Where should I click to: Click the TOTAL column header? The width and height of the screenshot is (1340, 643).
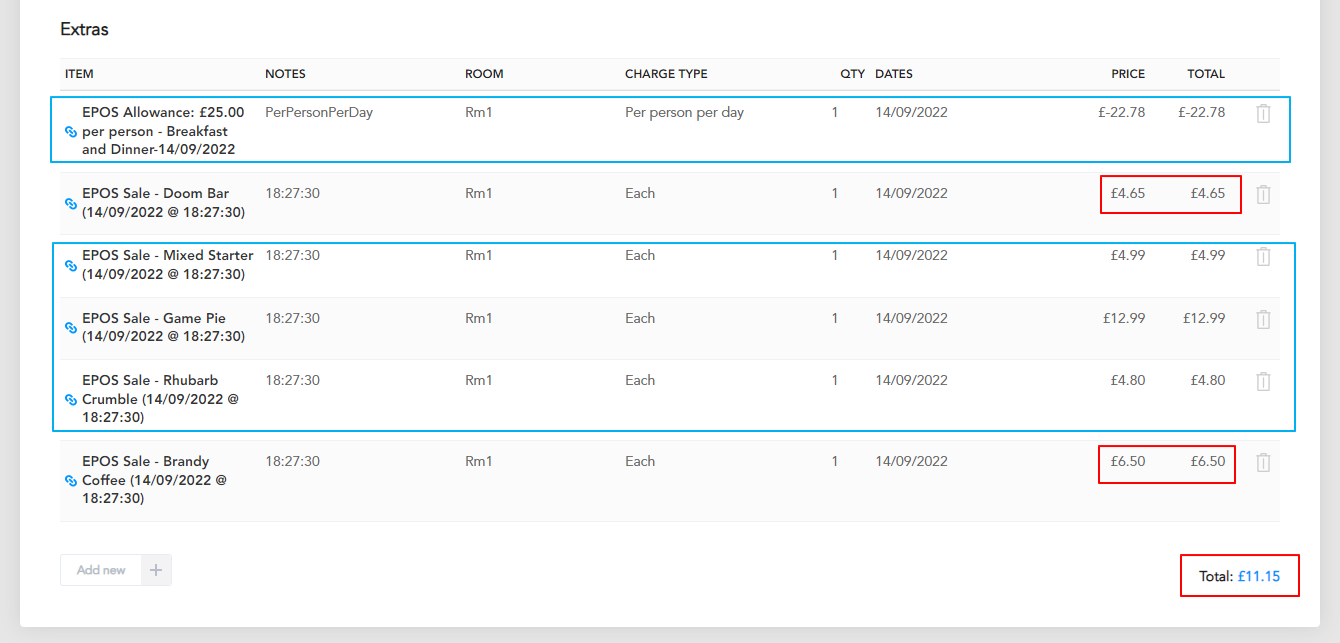pyautogui.click(x=1206, y=74)
